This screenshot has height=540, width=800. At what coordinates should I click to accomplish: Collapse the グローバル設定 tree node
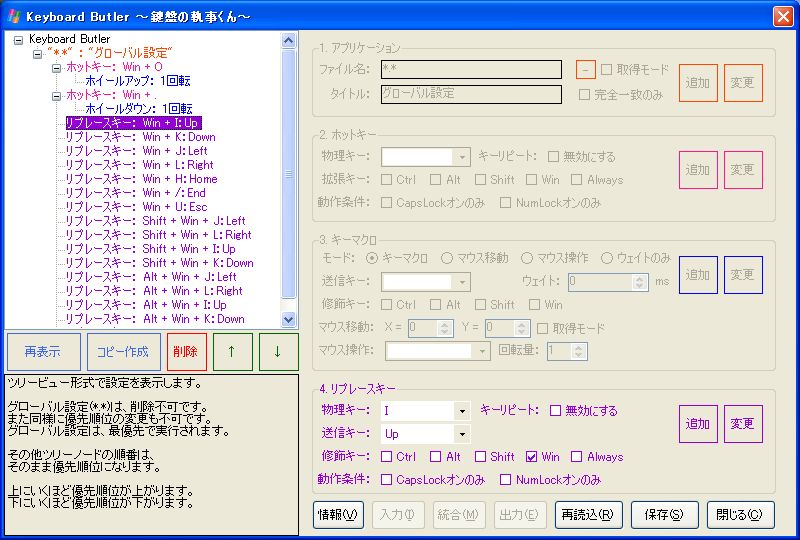coord(37,54)
